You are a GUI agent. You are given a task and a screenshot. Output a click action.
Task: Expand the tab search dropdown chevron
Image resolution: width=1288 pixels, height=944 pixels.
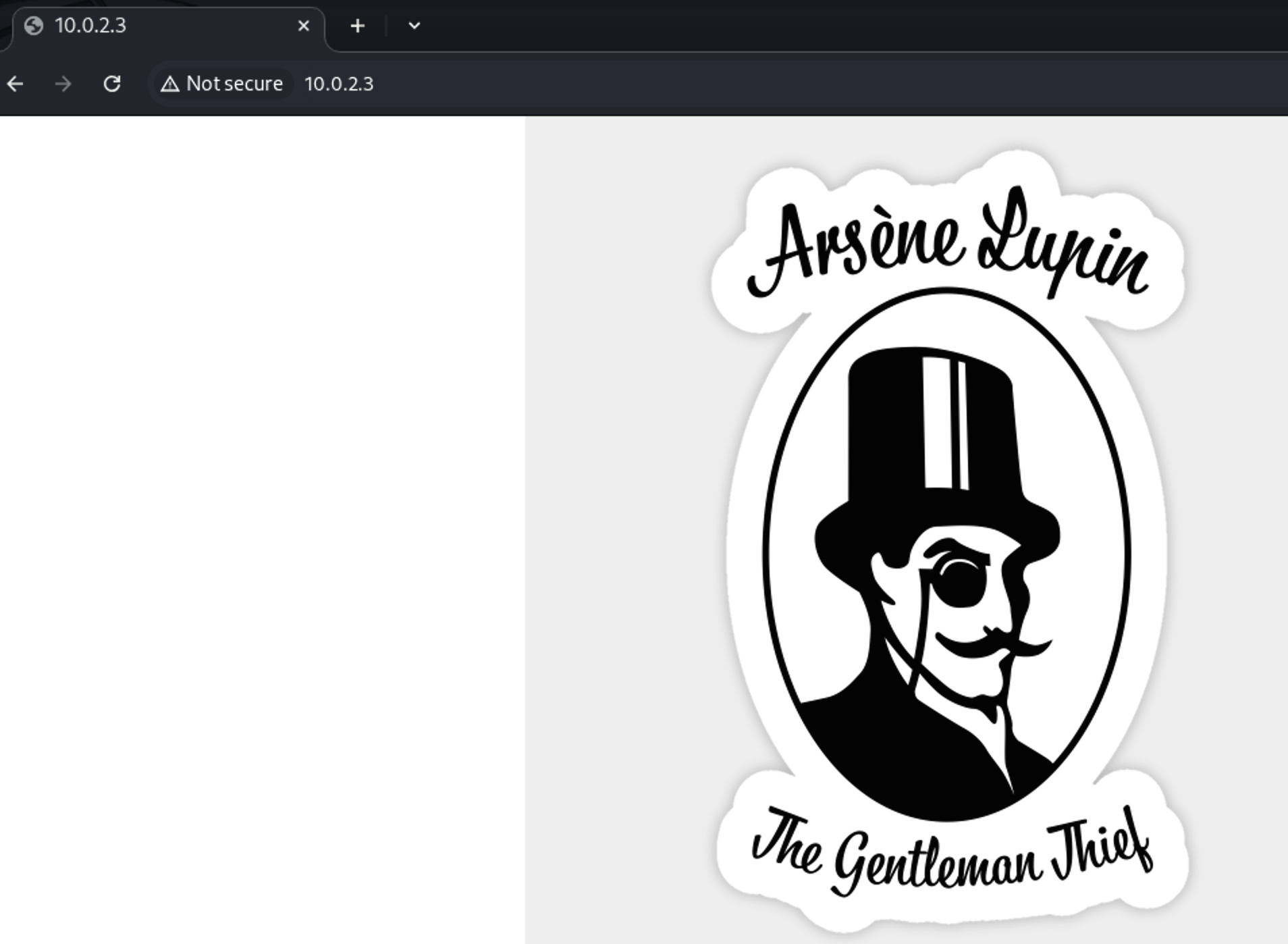coord(414,26)
